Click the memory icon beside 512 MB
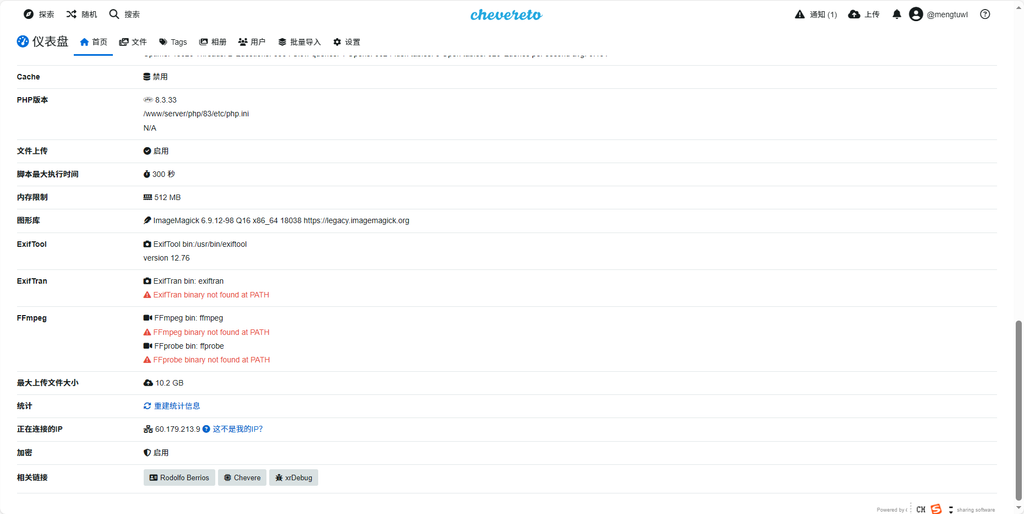 tap(148, 197)
